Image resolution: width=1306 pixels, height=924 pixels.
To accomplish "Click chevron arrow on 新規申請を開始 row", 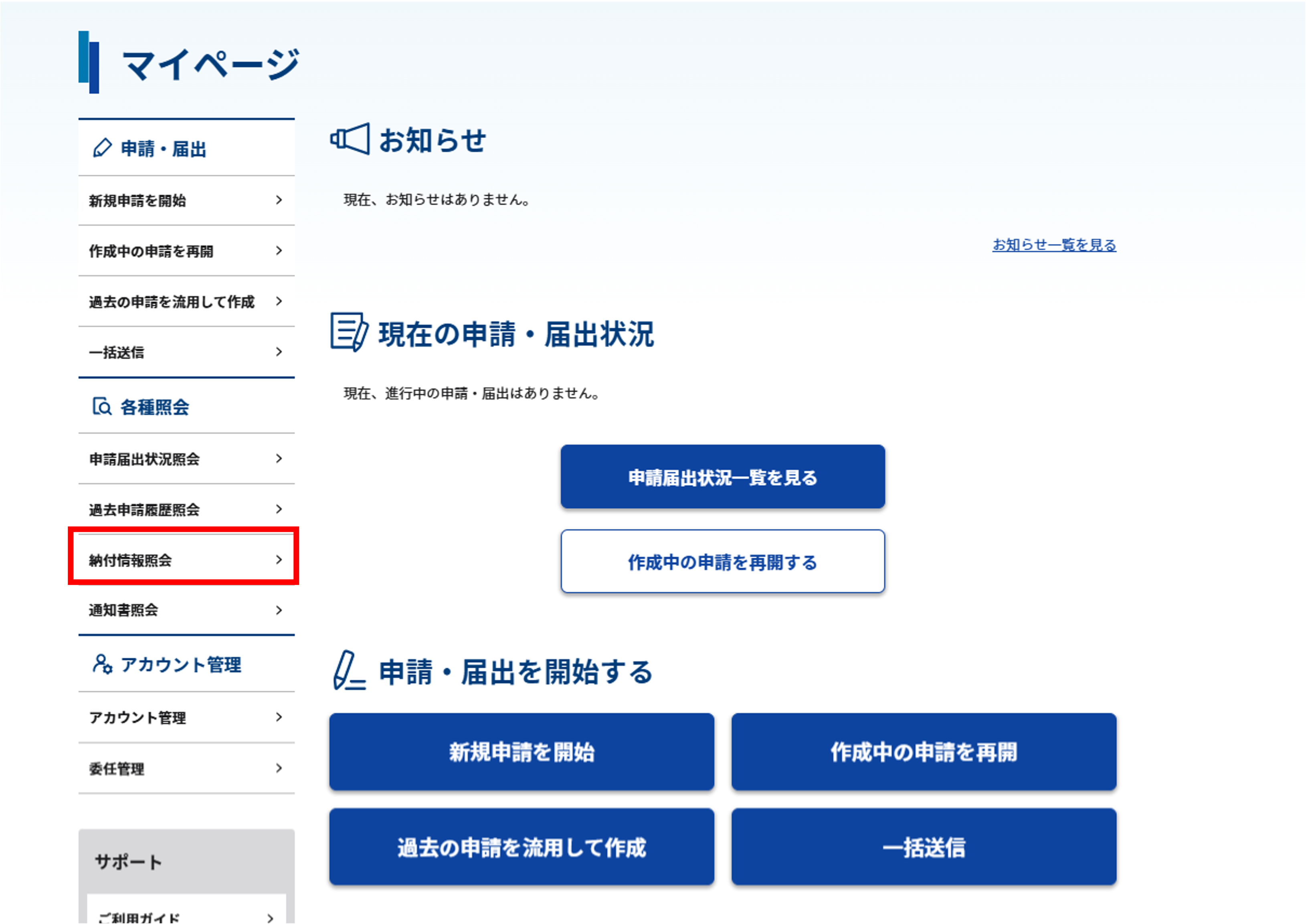I will 279,200.
